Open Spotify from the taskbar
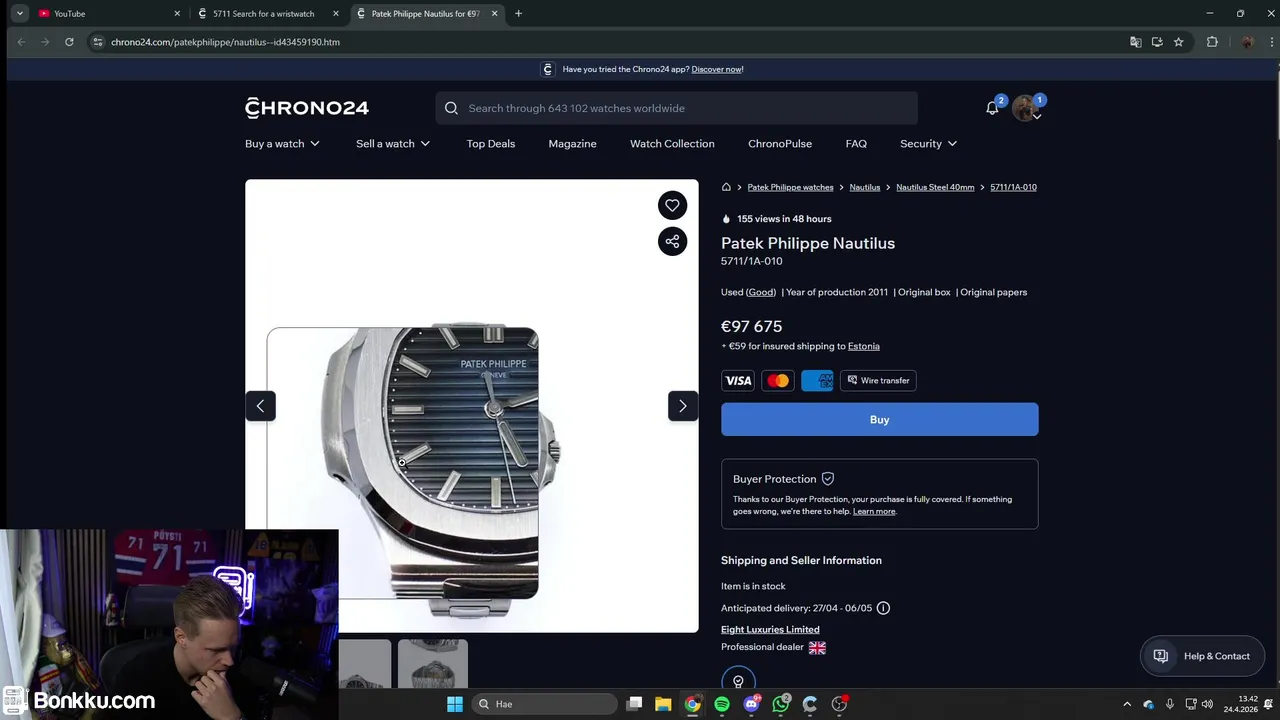Viewport: 1280px width, 720px height. point(722,704)
